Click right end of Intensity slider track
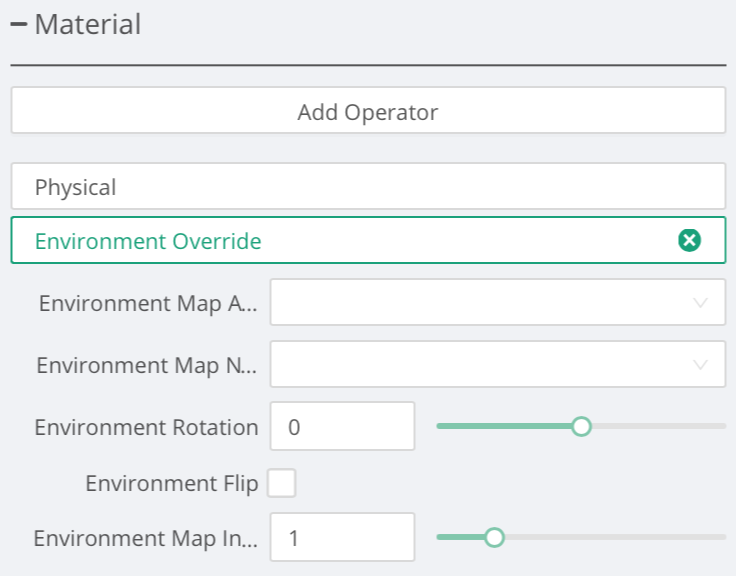 718,538
